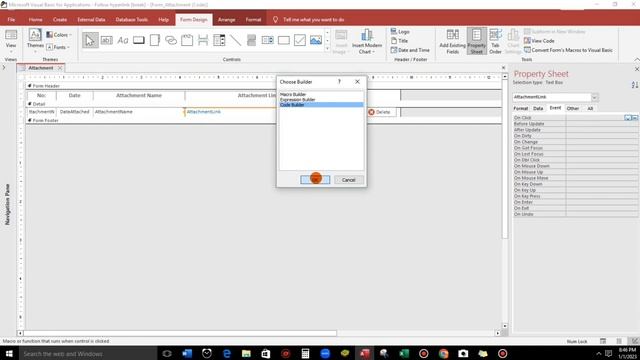Viewport: 640px width, 360px height.
Task: Switch to the Home ribbon tab
Action: tap(36, 20)
